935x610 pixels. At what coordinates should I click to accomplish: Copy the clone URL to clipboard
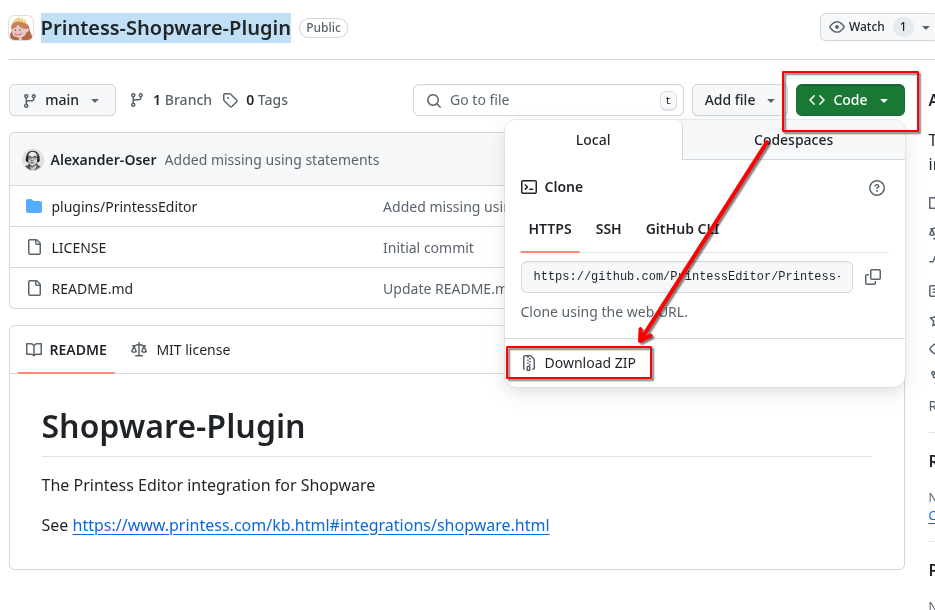[x=873, y=277]
